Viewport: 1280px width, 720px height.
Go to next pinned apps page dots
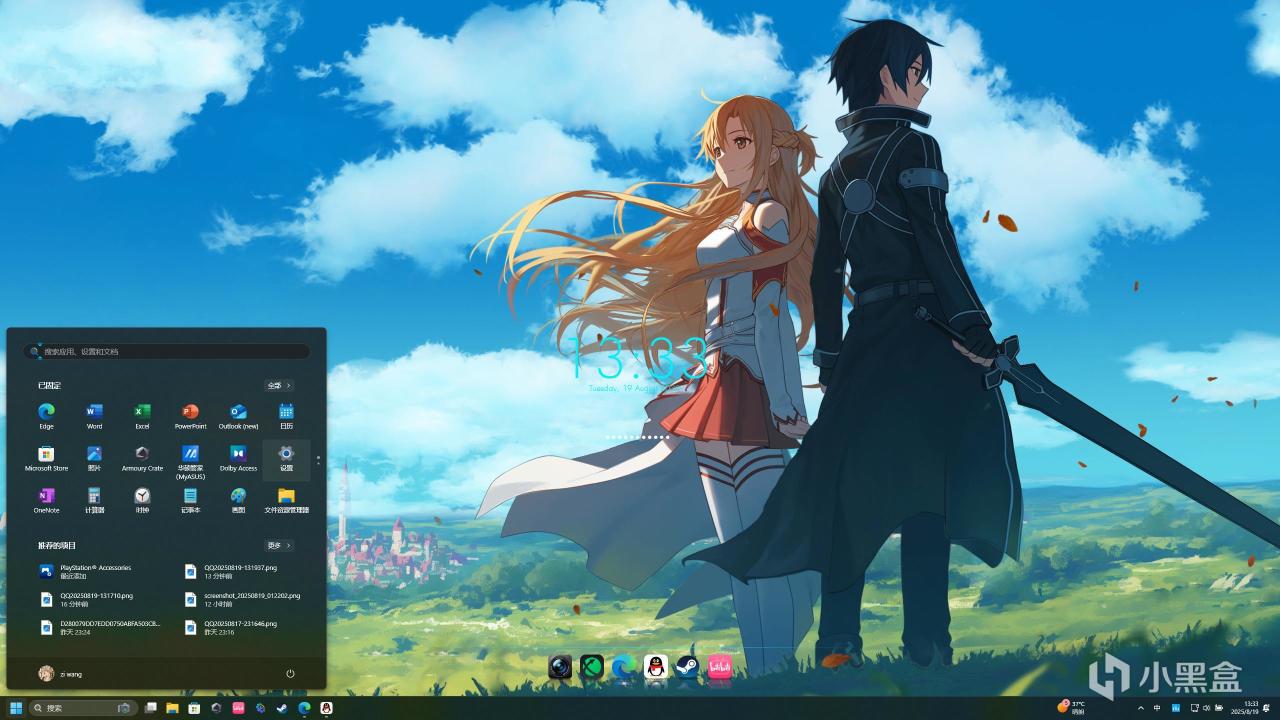click(319, 460)
